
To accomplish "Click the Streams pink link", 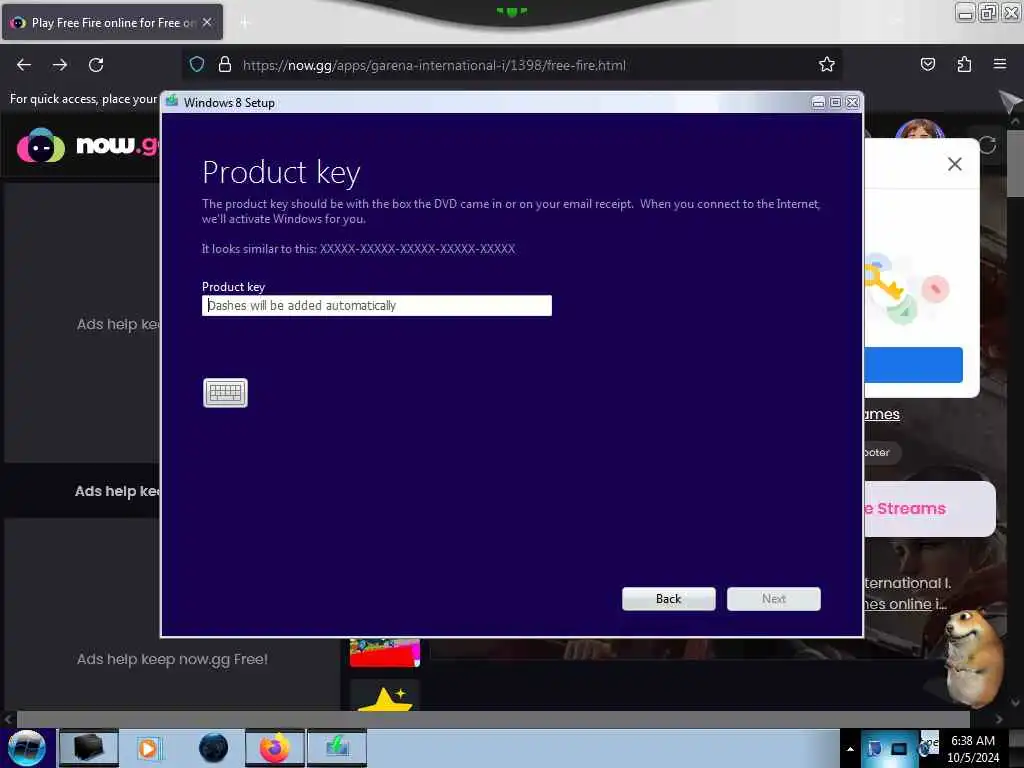I will click(x=905, y=509).
